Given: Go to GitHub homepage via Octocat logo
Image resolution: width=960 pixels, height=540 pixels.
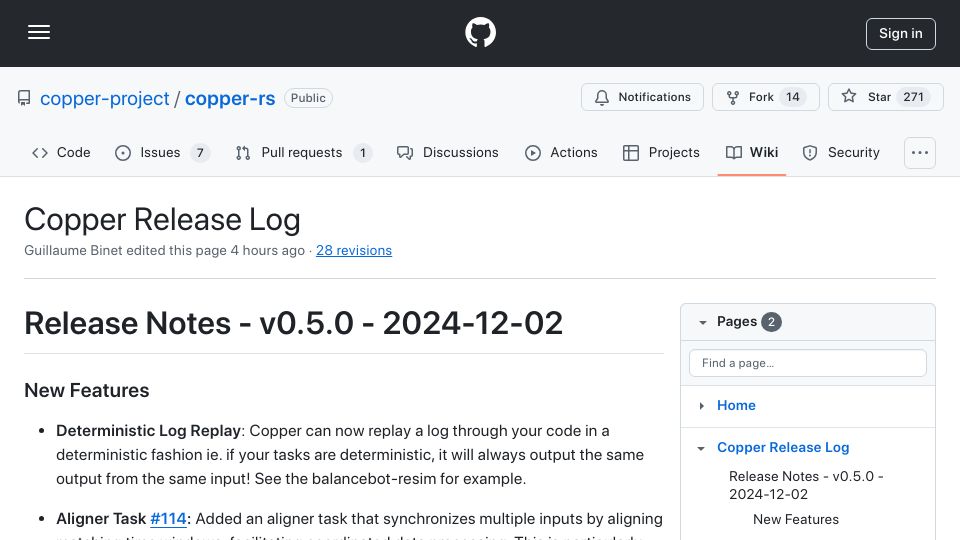Looking at the screenshot, I should 480,32.
